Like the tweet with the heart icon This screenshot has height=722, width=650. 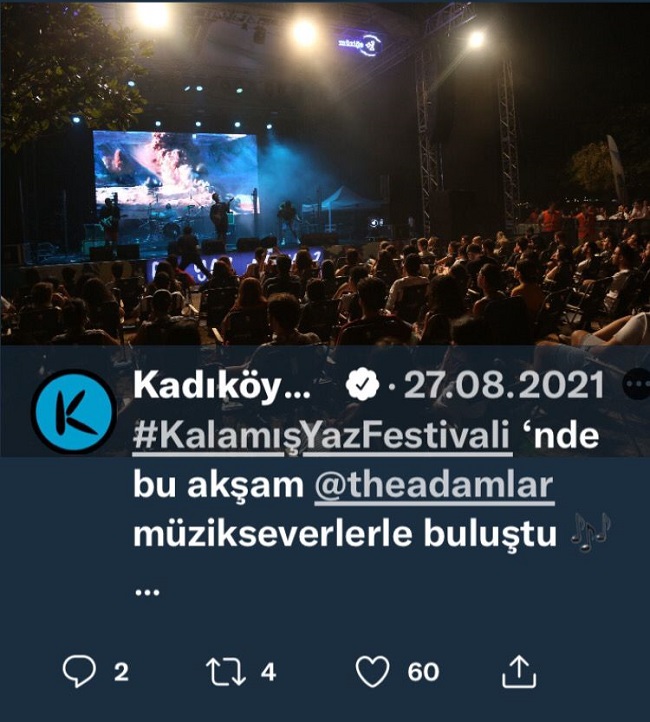click(373, 672)
